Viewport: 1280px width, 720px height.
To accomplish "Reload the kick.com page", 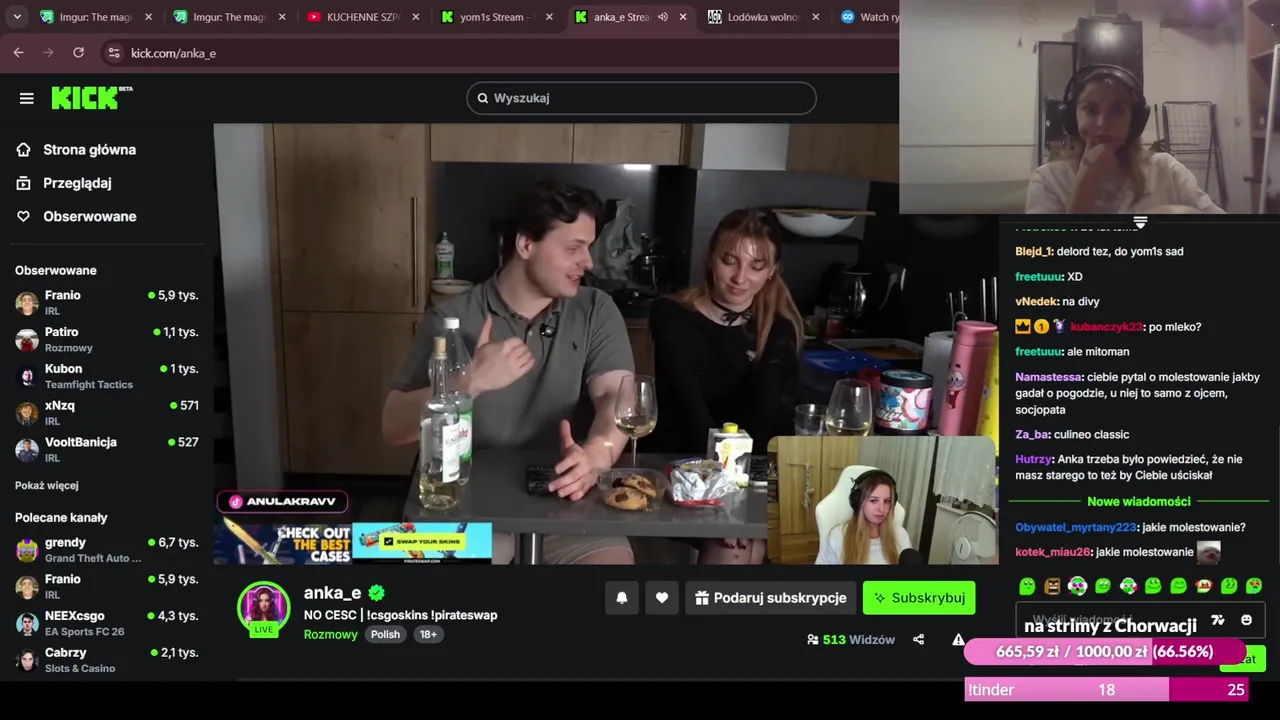I will click(78, 53).
